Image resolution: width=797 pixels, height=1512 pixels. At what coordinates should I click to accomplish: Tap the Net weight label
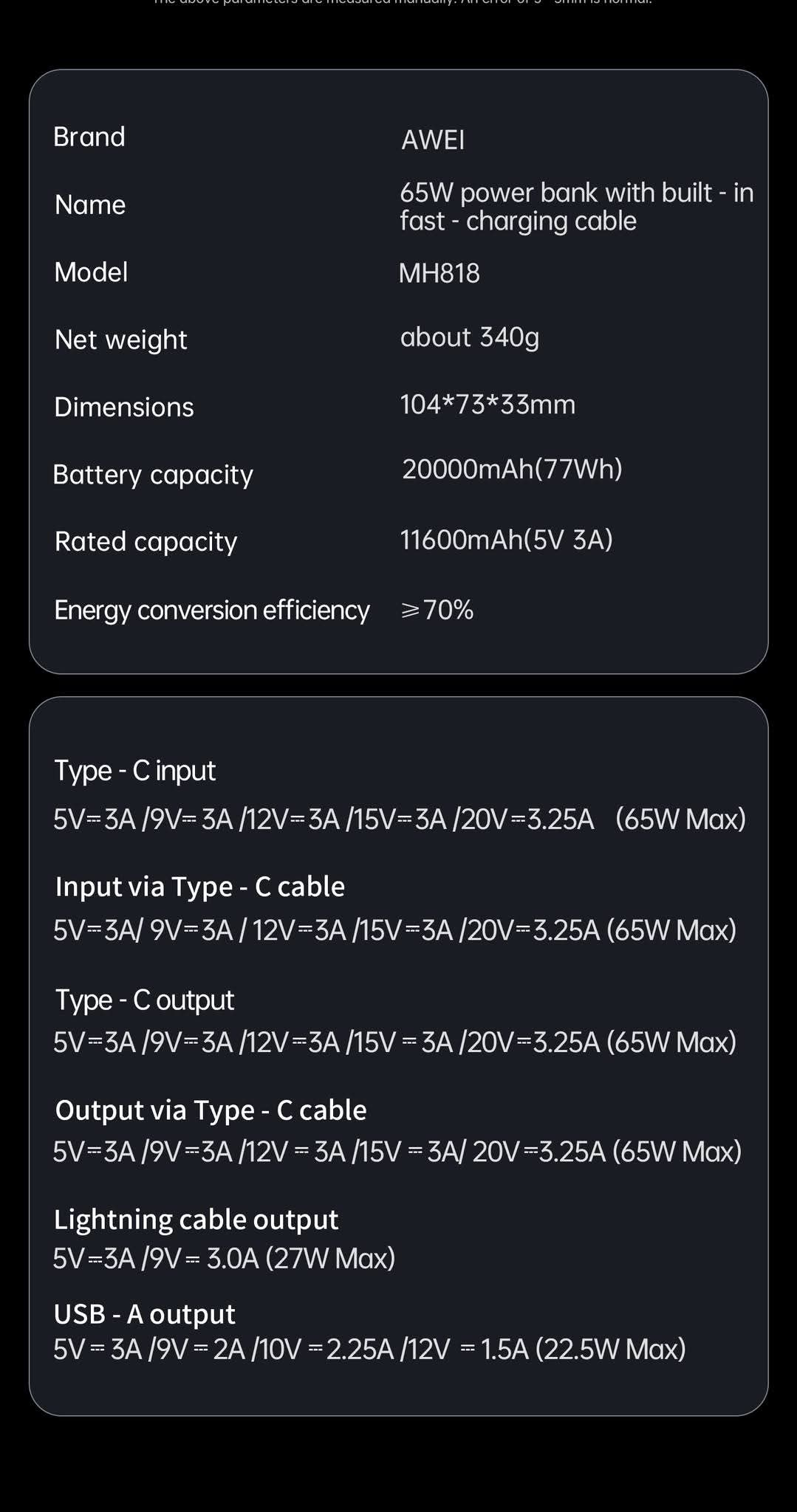click(120, 340)
